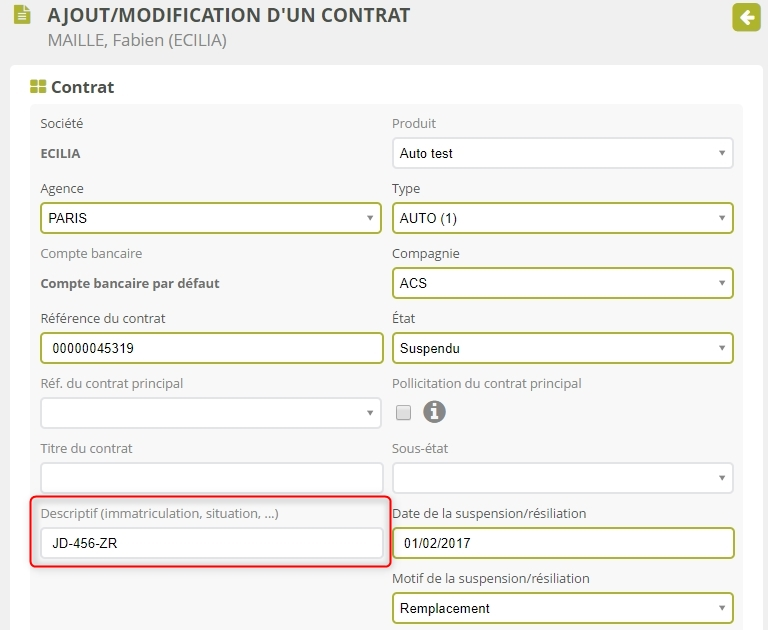768x630 pixels.
Task: Click the Référence du contrat input field
Action: point(211,348)
